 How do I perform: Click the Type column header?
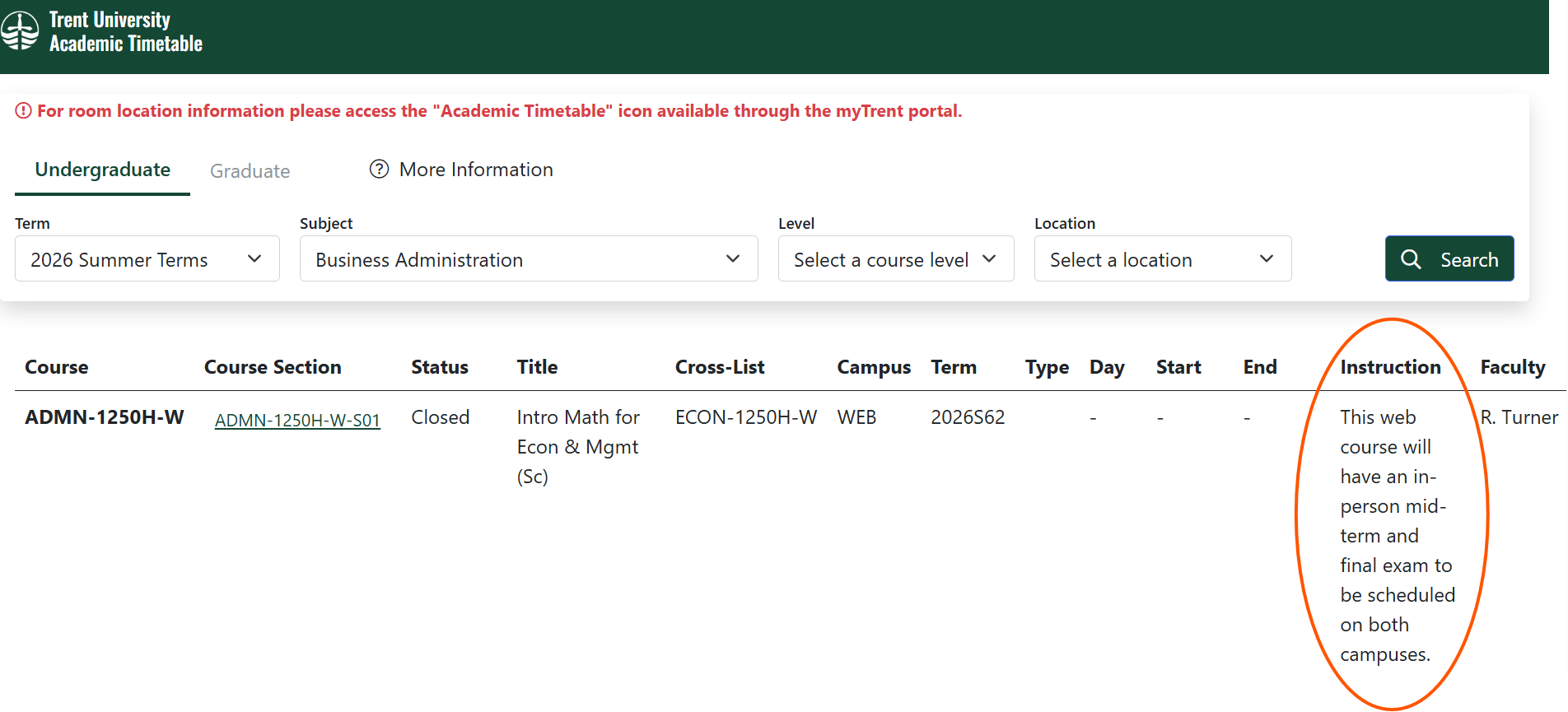1047,368
